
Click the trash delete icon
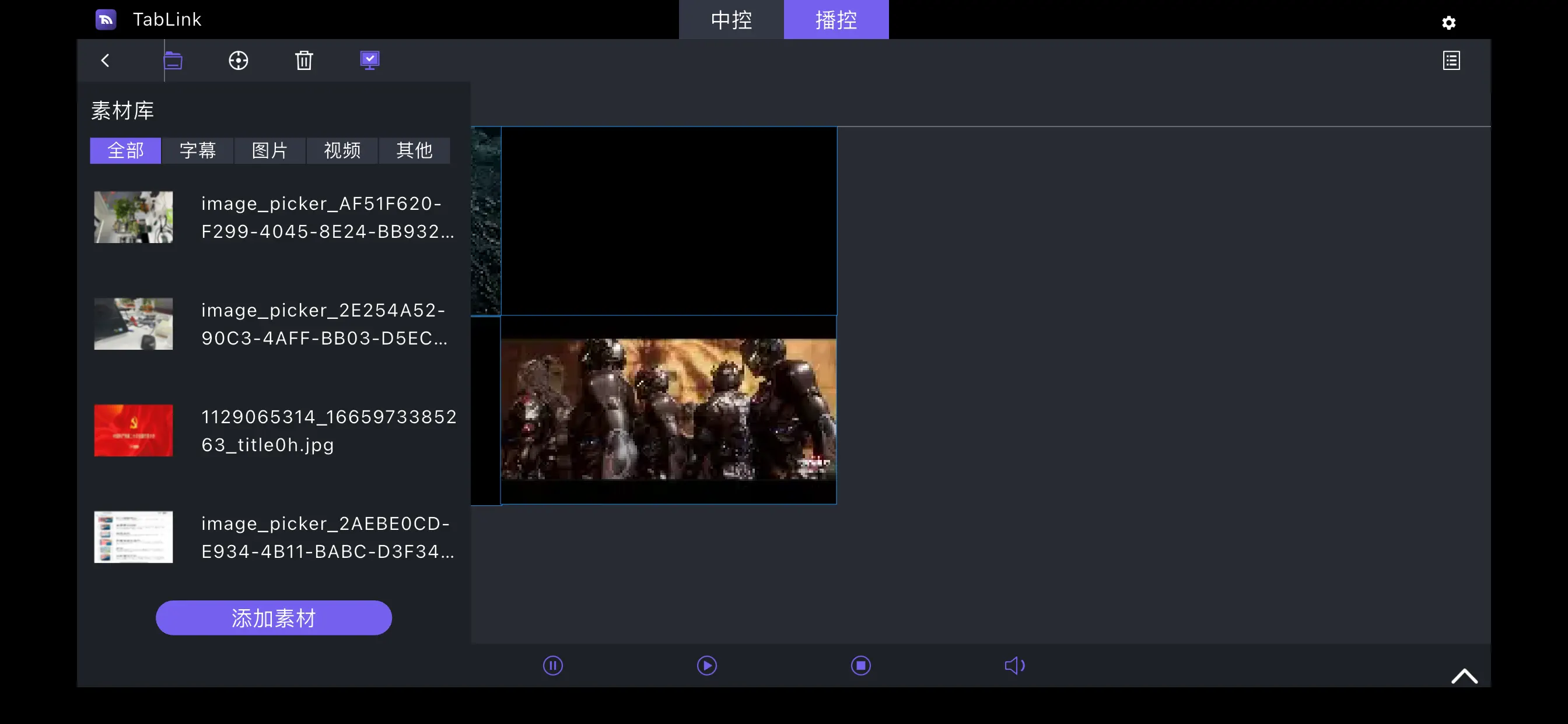[304, 60]
